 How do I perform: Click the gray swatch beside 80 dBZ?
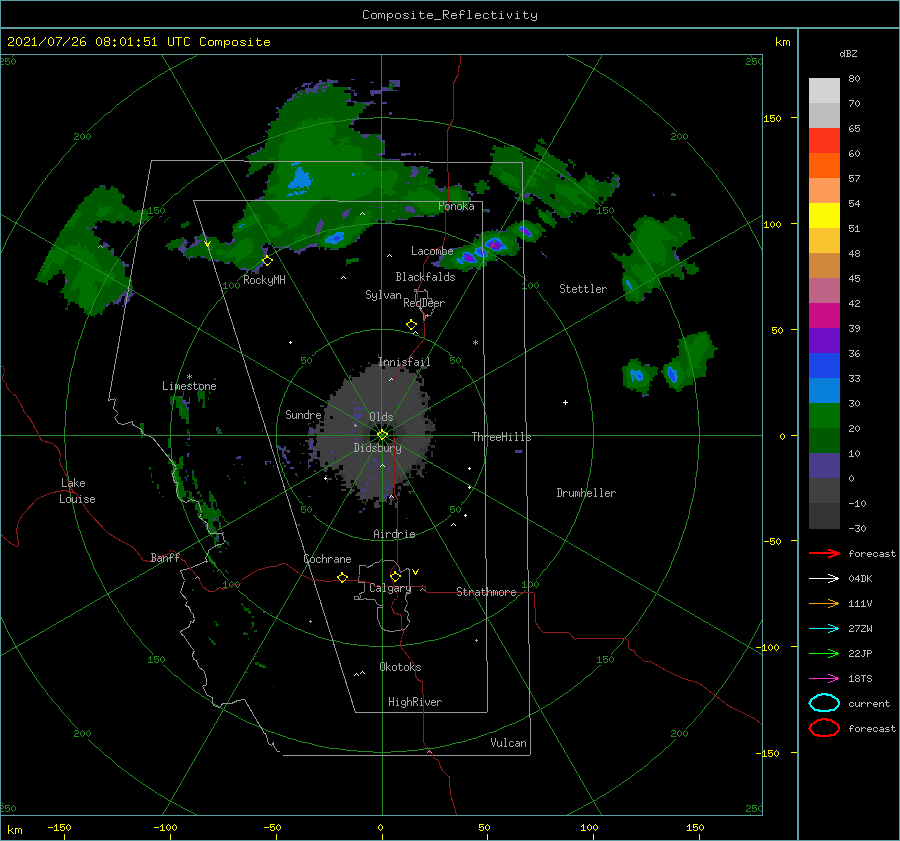click(x=824, y=90)
